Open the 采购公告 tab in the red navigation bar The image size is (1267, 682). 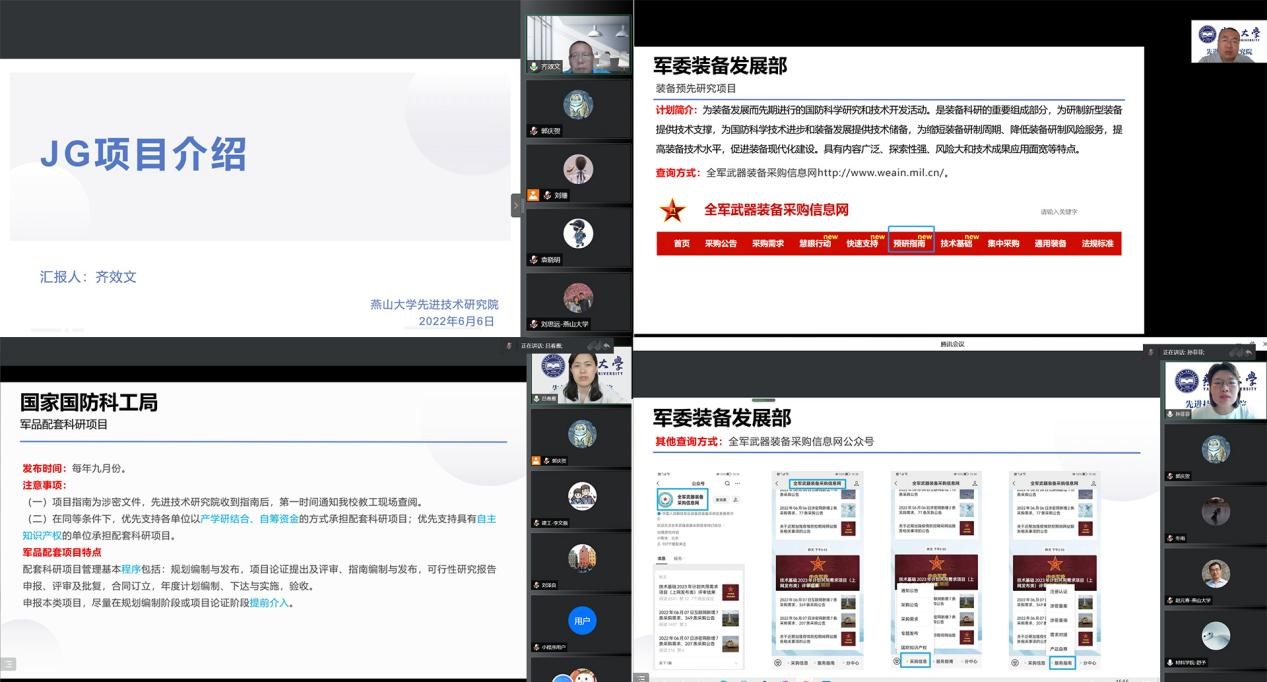click(x=720, y=243)
